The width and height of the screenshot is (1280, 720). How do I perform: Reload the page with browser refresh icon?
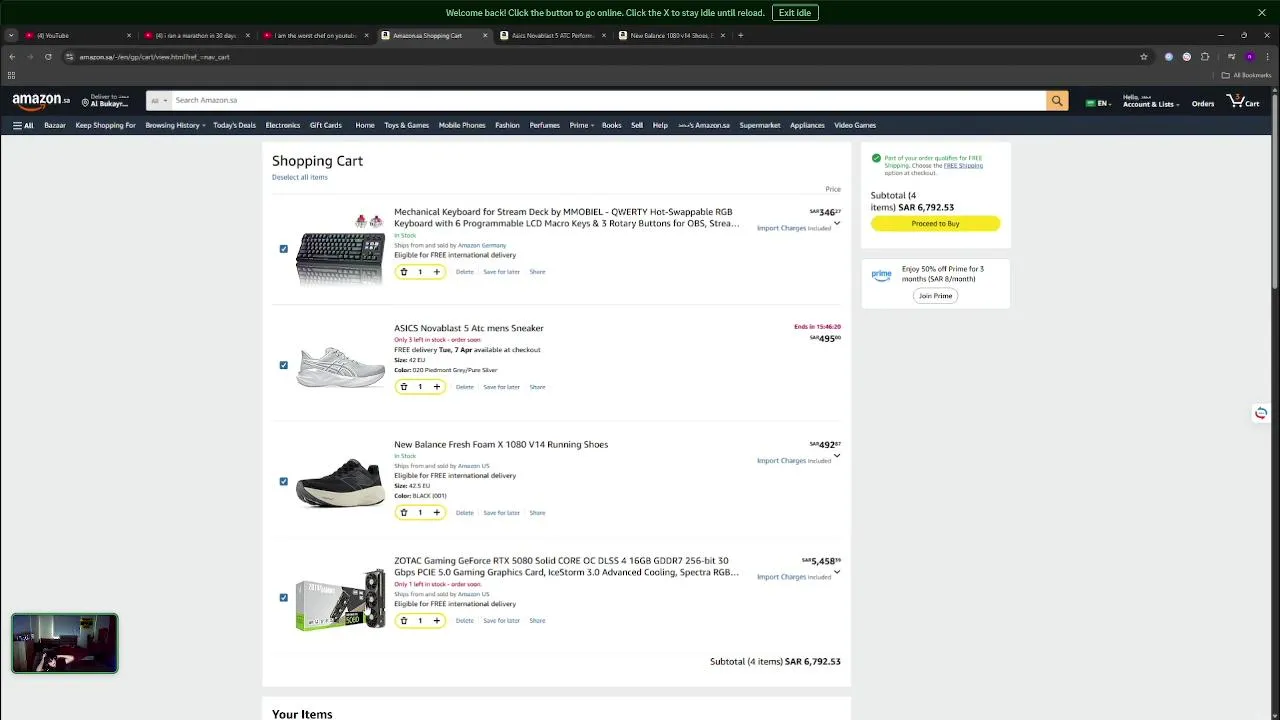point(48,57)
